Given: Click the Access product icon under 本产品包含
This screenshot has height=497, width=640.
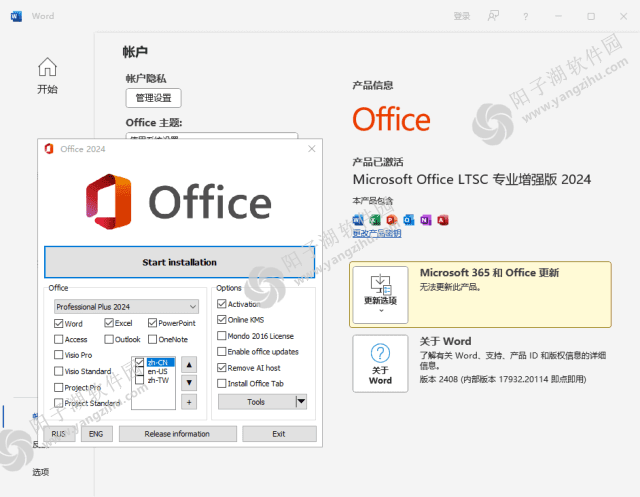Looking at the screenshot, I should pos(443,220).
